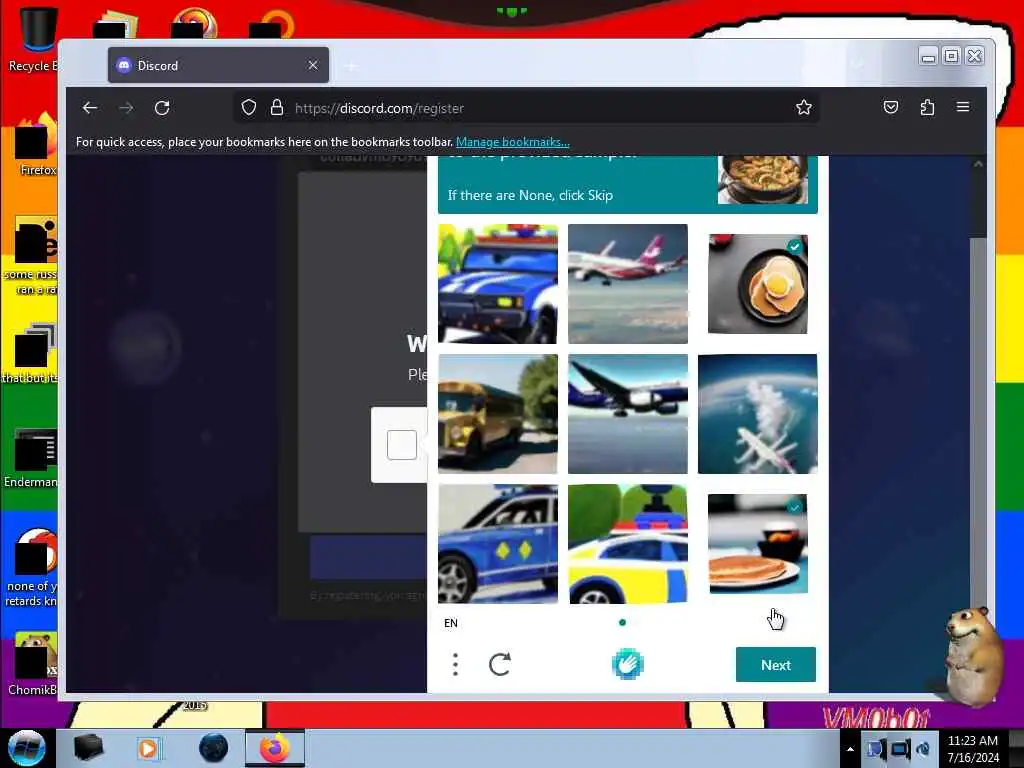
Task: Click the Next button in captcha
Action: point(775,665)
